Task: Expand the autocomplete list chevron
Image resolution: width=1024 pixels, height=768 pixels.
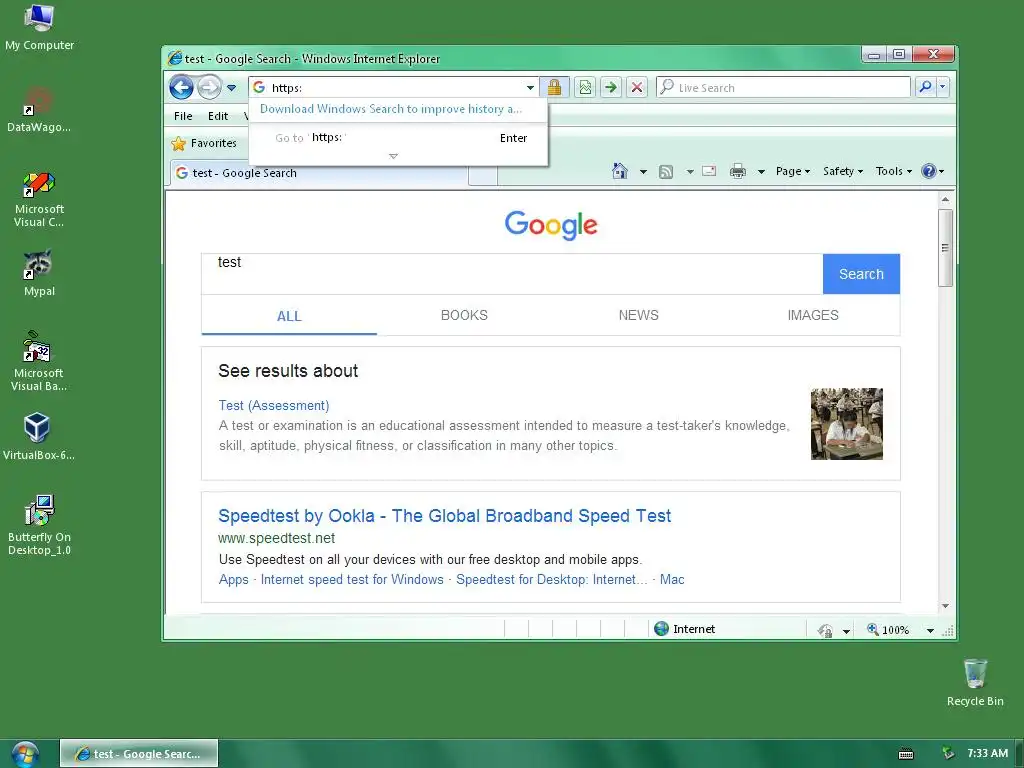Action: click(x=393, y=157)
